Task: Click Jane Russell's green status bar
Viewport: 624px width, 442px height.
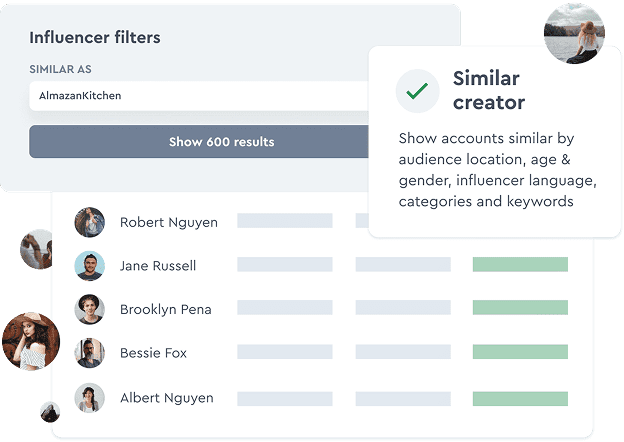Action: click(520, 265)
